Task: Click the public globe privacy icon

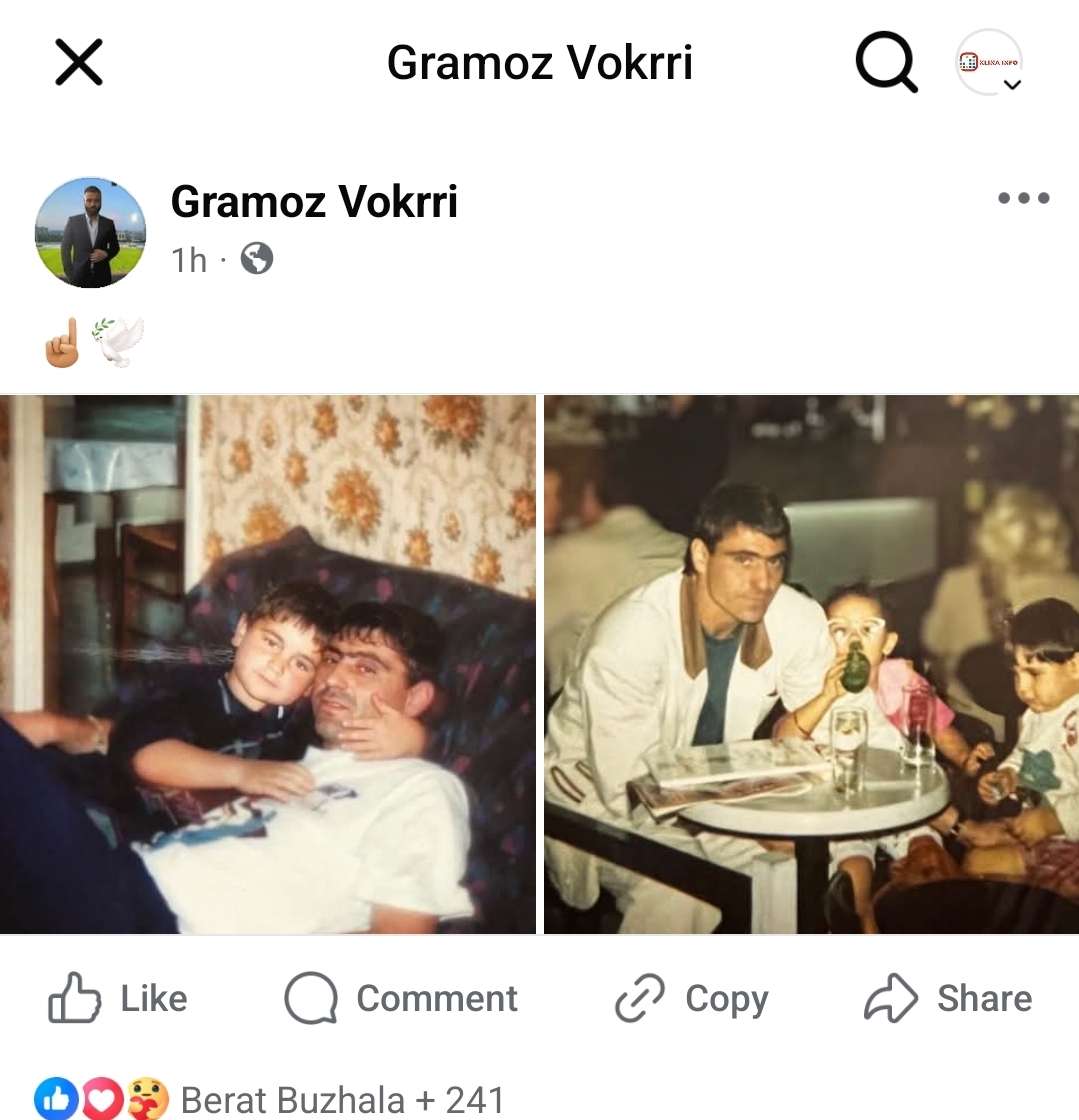Action: [x=257, y=259]
